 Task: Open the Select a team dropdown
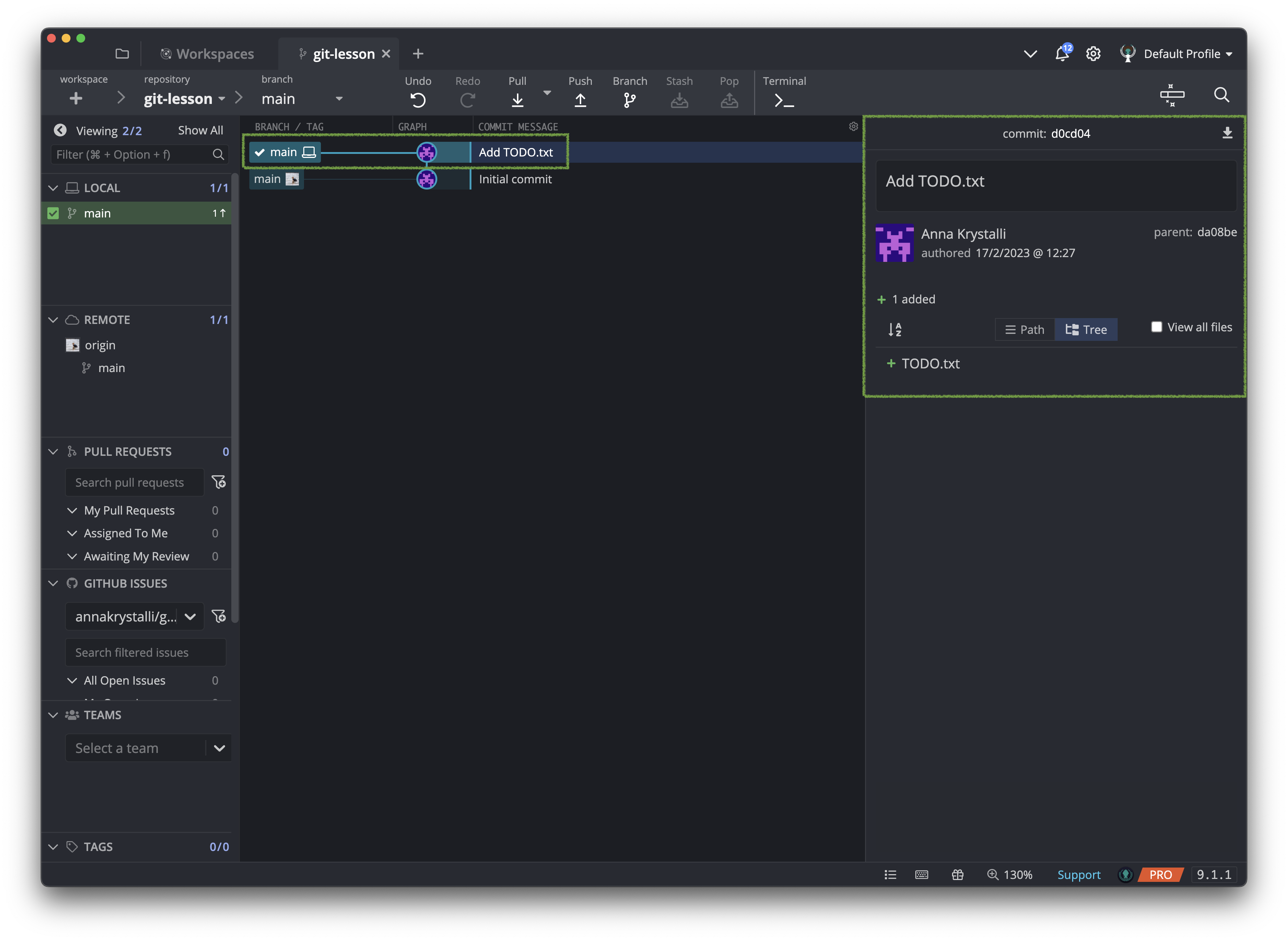coord(148,748)
